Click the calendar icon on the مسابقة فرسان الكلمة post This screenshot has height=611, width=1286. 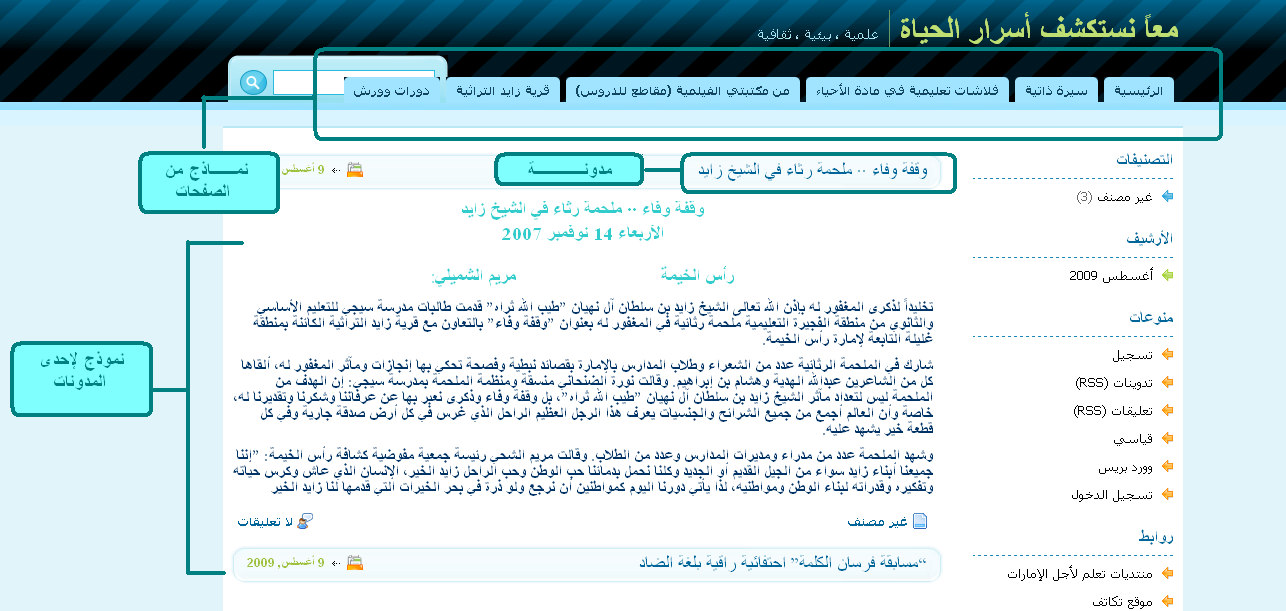355,563
